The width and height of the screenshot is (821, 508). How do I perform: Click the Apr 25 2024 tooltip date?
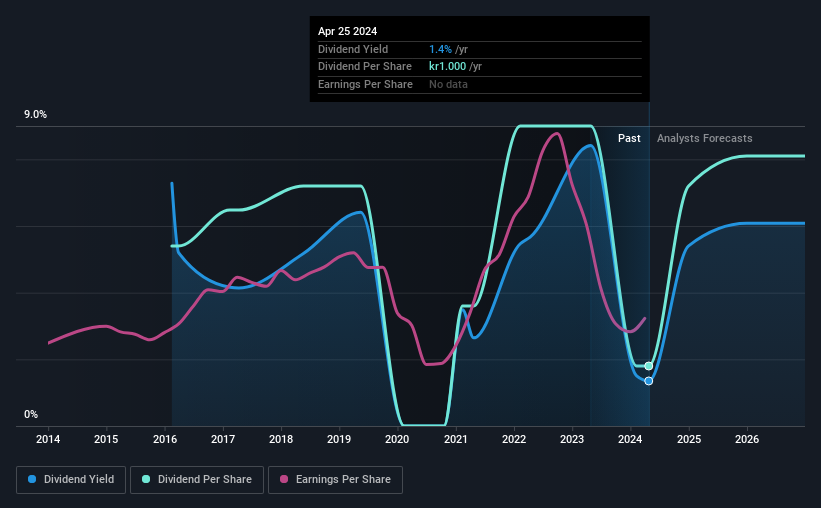click(347, 31)
